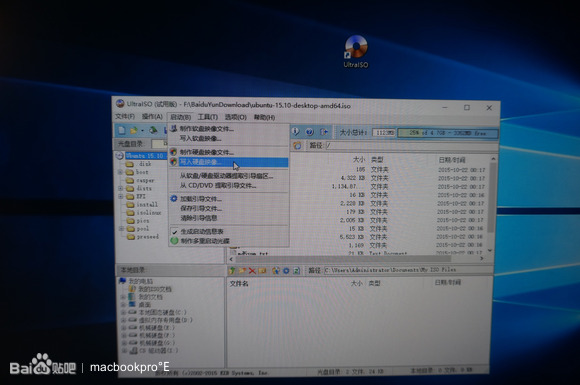580x385 pixels.
Task: Open the 帮助(H) menu
Action: 264,117
